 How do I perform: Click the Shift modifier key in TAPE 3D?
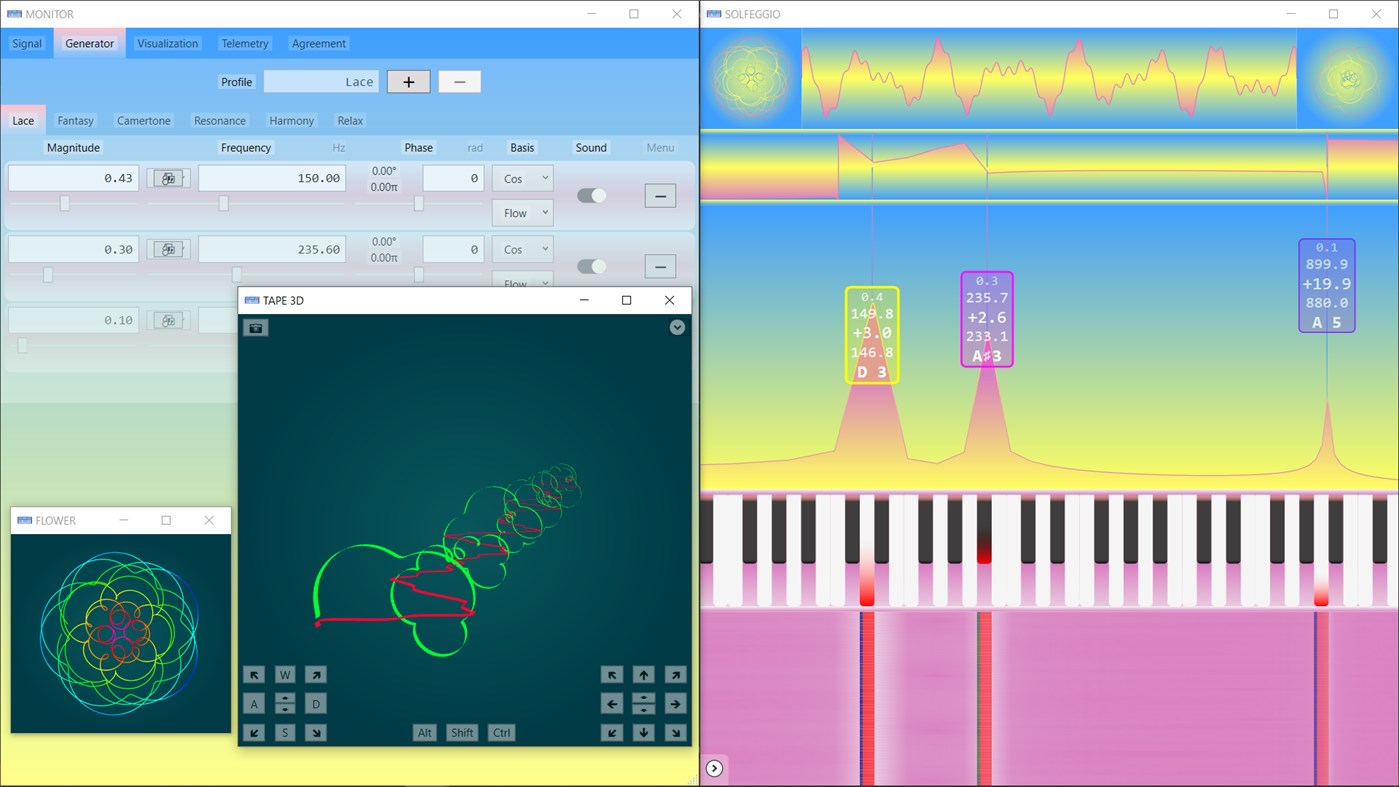click(461, 732)
